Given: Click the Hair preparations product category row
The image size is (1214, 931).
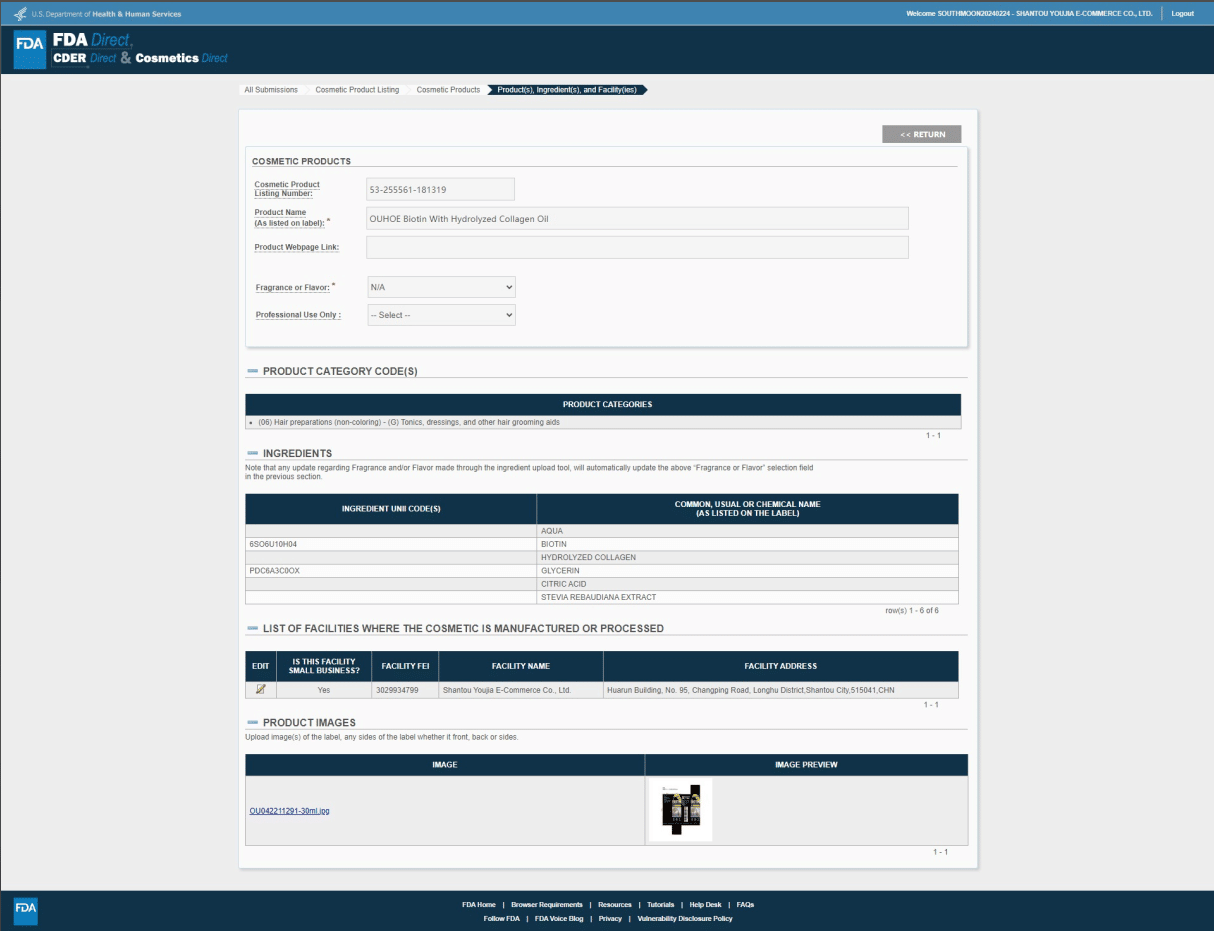Looking at the screenshot, I should pos(603,422).
